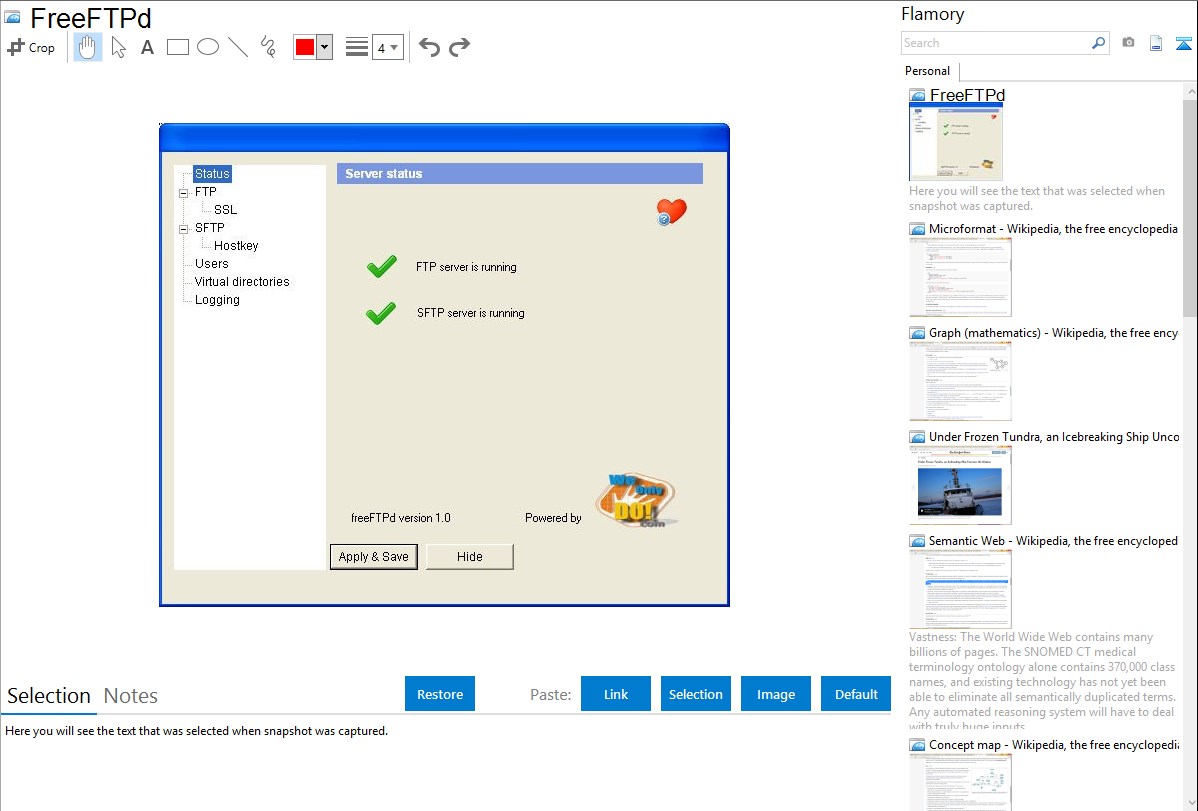Screen dimensions: 1198x811
Task: Click the green check next to SFTP server is running
Action: 380,313
